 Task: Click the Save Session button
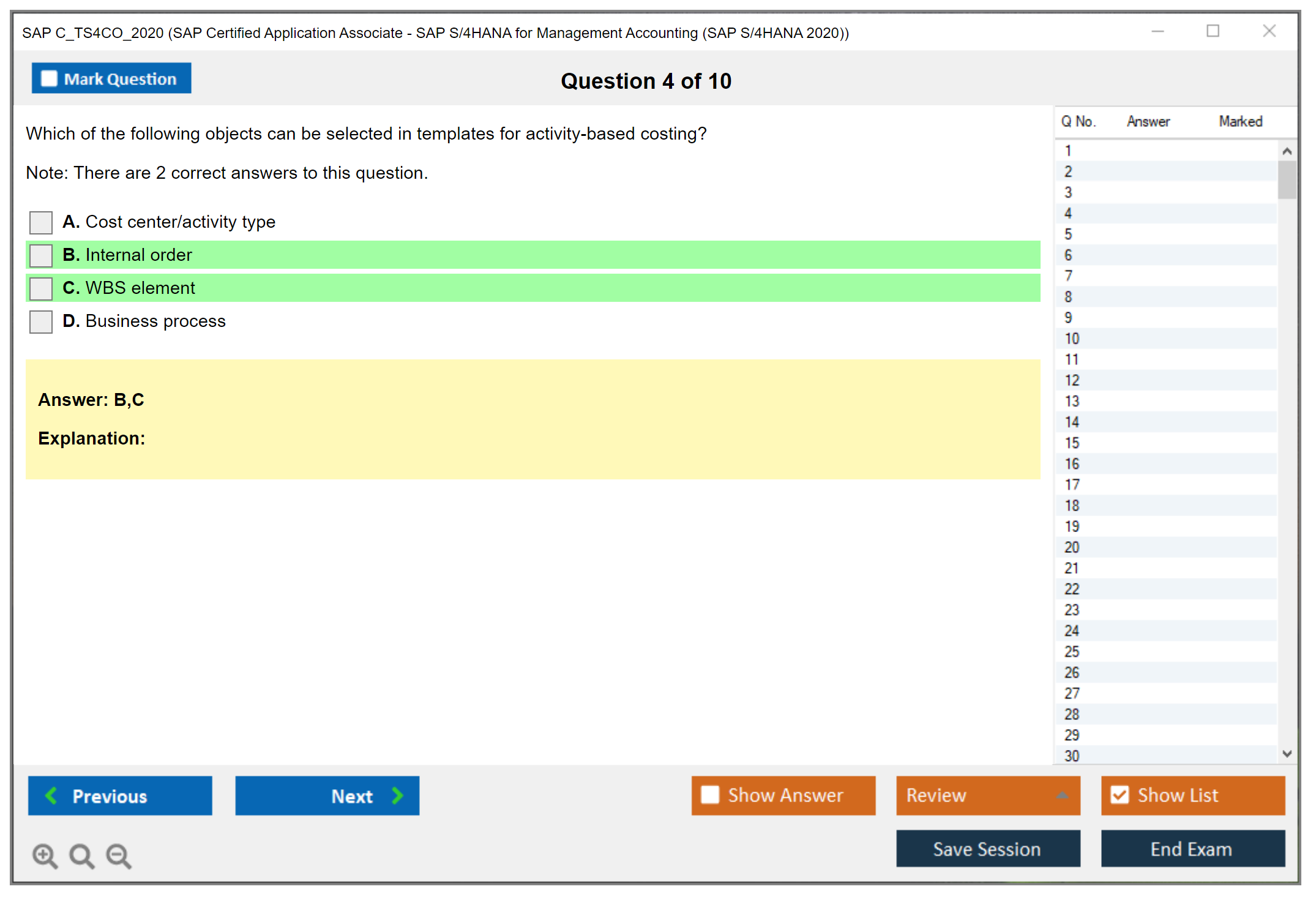987,849
